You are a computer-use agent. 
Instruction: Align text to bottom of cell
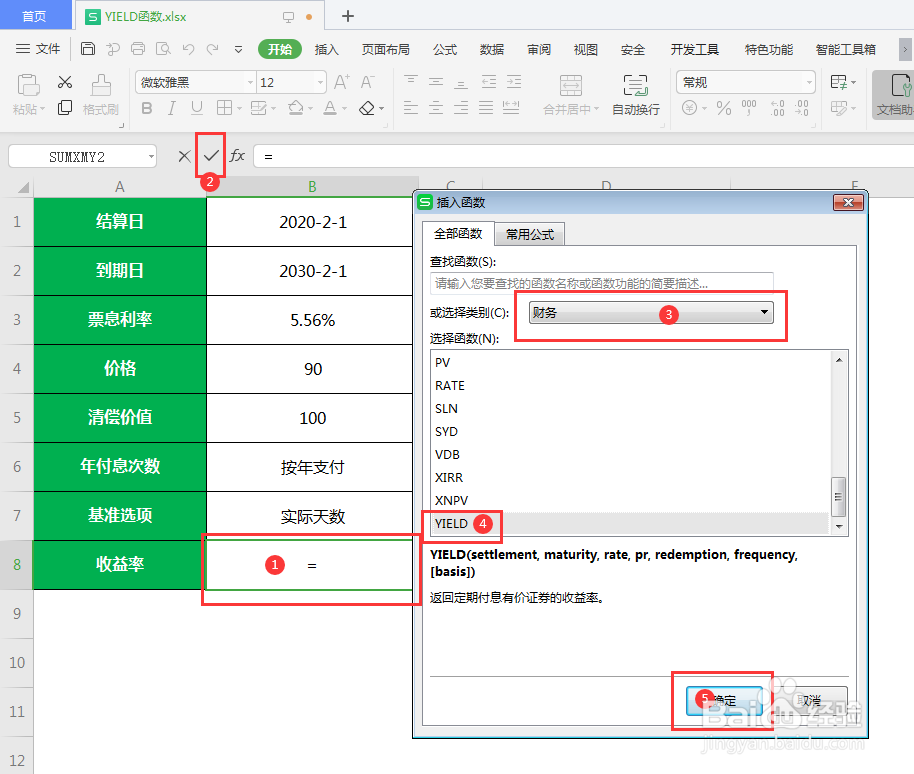(461, 82)
